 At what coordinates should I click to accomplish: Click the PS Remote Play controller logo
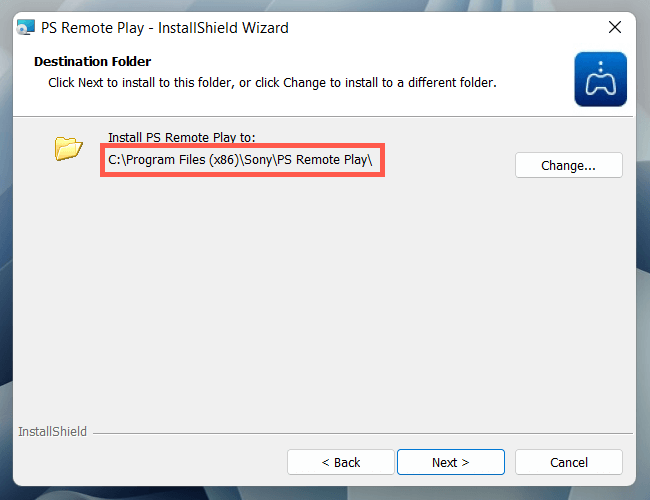pyautogui.click(x=600, y=79)
